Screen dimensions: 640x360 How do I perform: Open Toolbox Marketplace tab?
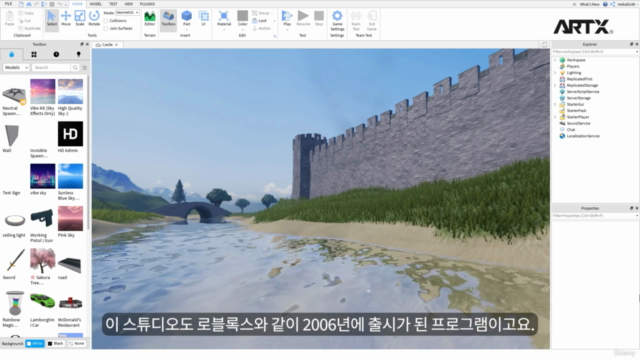click(x=11, y=54)
